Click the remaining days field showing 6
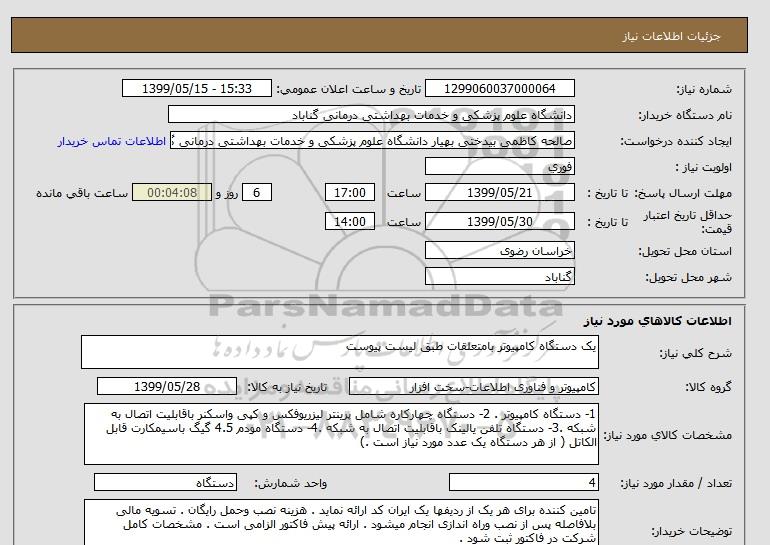This screenshot has width=770, height=545. click(256, 192)
